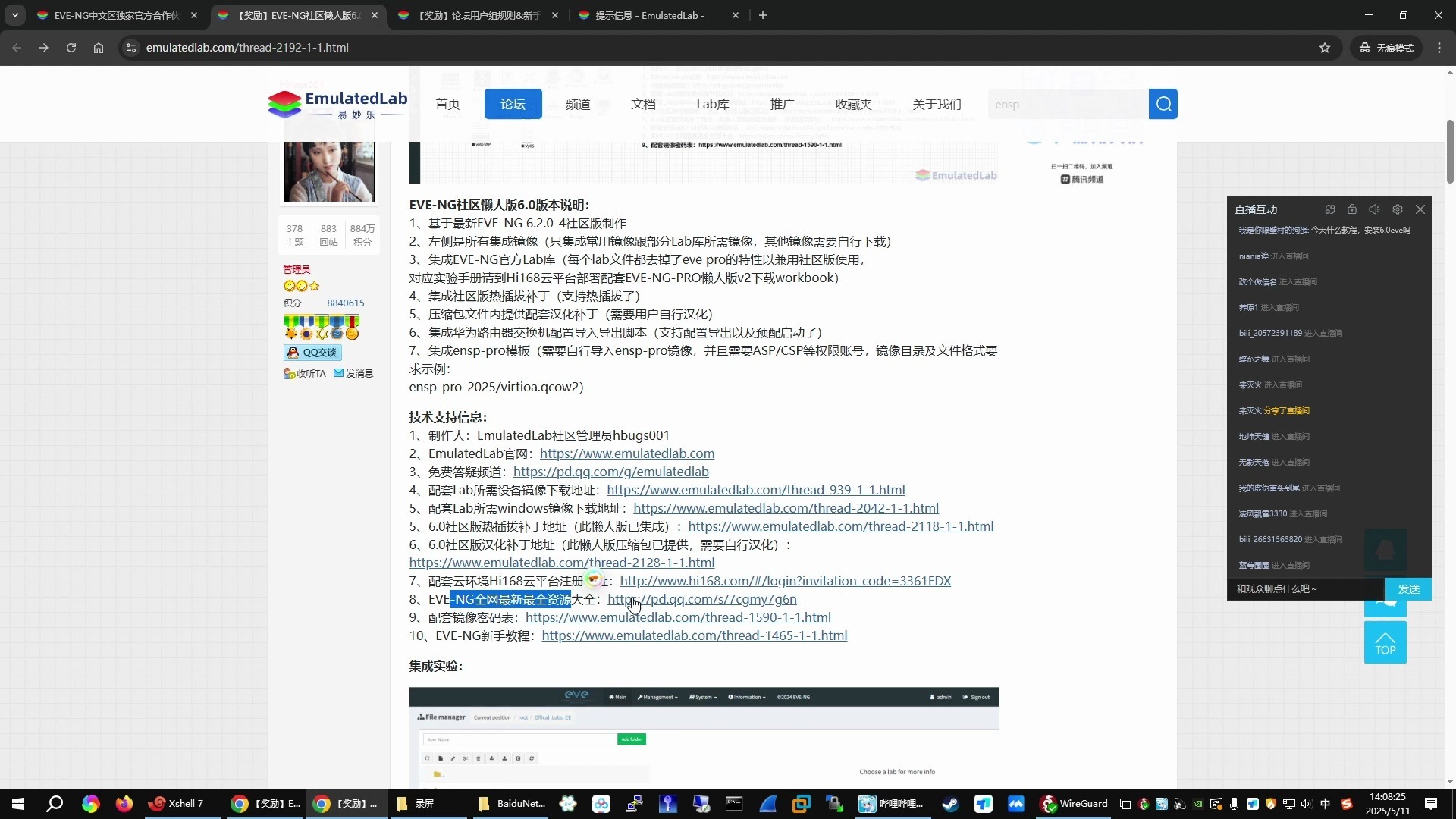
Task: Select the 论坛 nav item
Action: click(x=513, y=104)
